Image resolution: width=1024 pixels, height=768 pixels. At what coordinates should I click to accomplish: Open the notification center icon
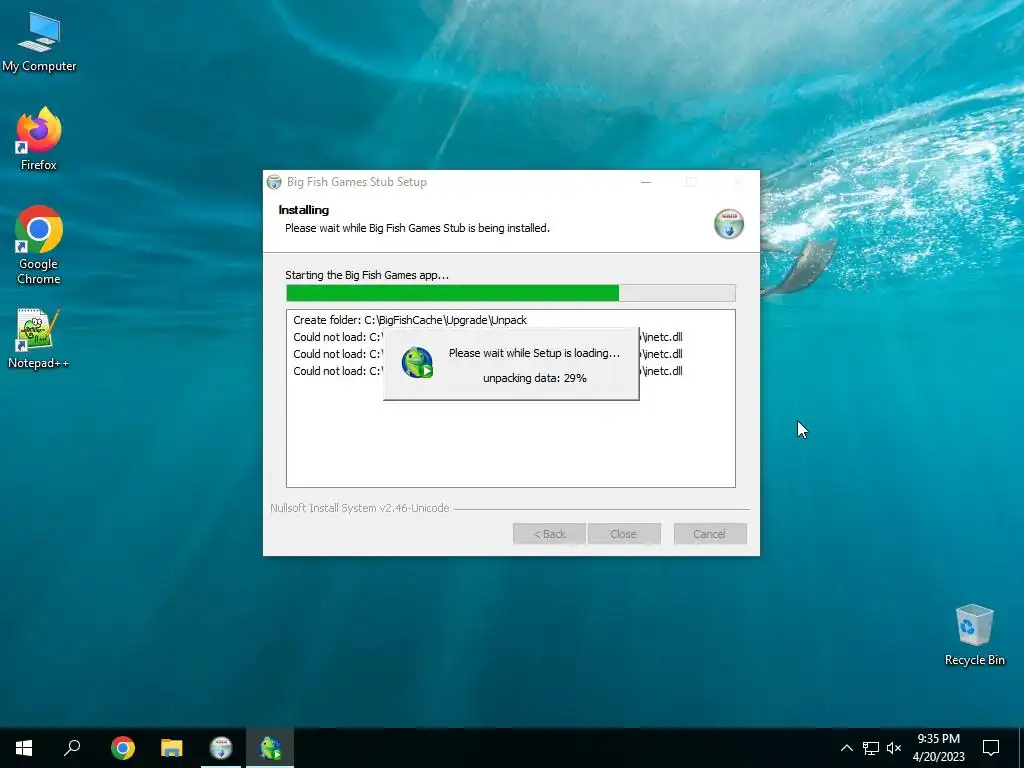click(x=991, y=748)
